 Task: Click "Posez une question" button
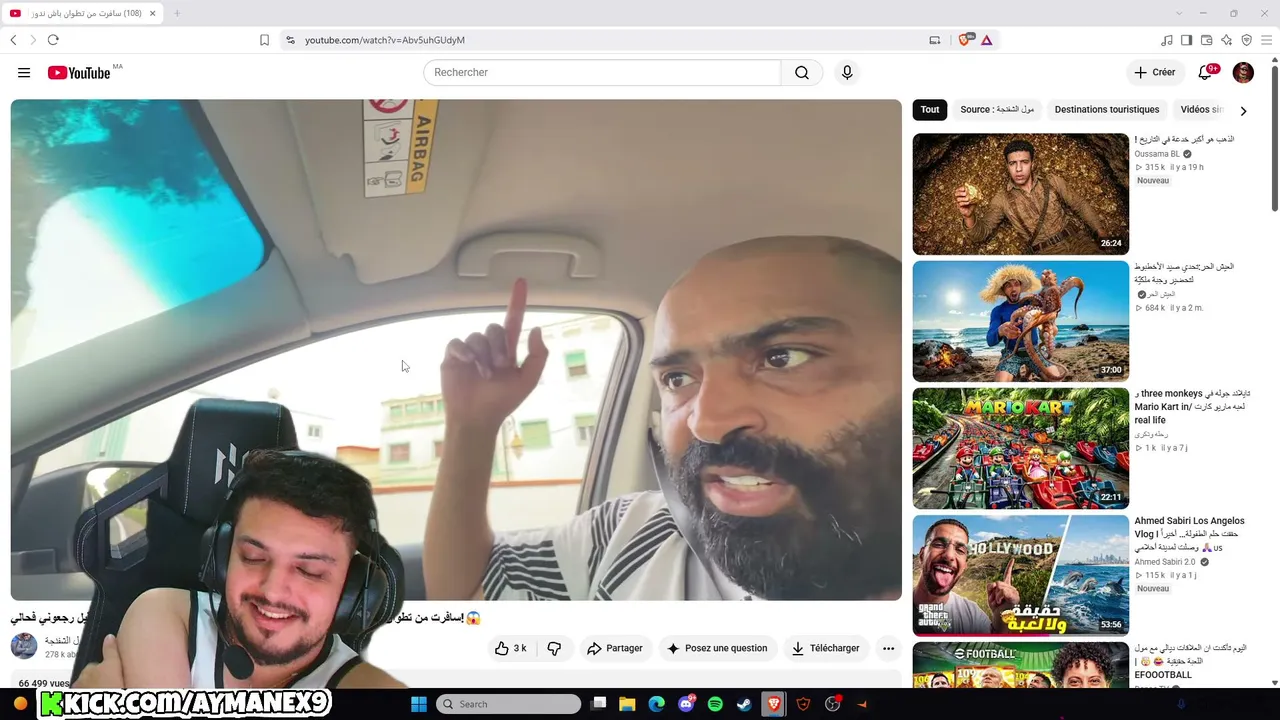pos(717,648)
